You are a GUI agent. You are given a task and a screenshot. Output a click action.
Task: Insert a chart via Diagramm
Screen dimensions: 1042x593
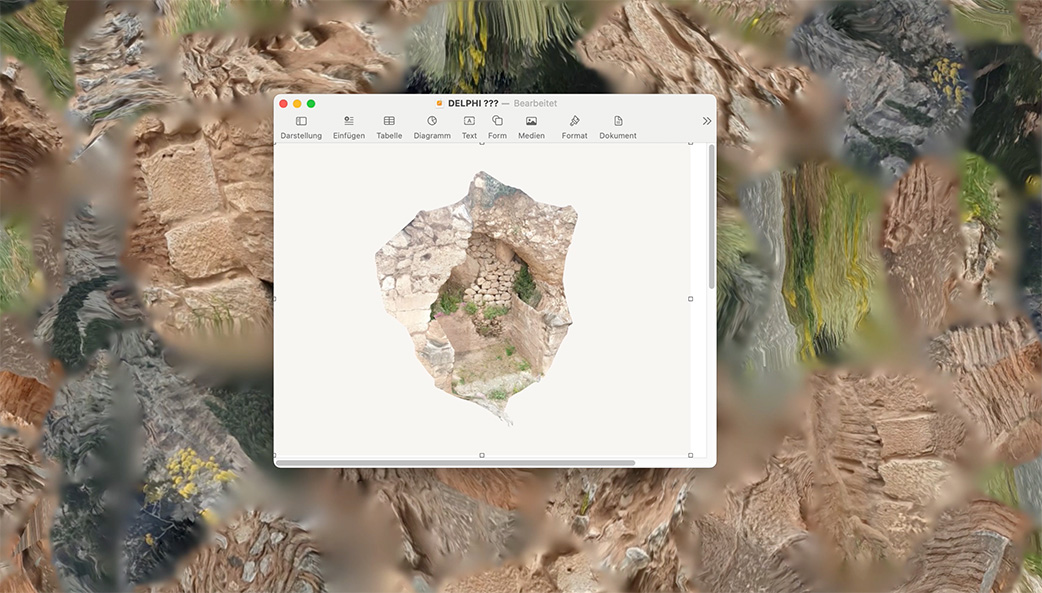[432, 127]
